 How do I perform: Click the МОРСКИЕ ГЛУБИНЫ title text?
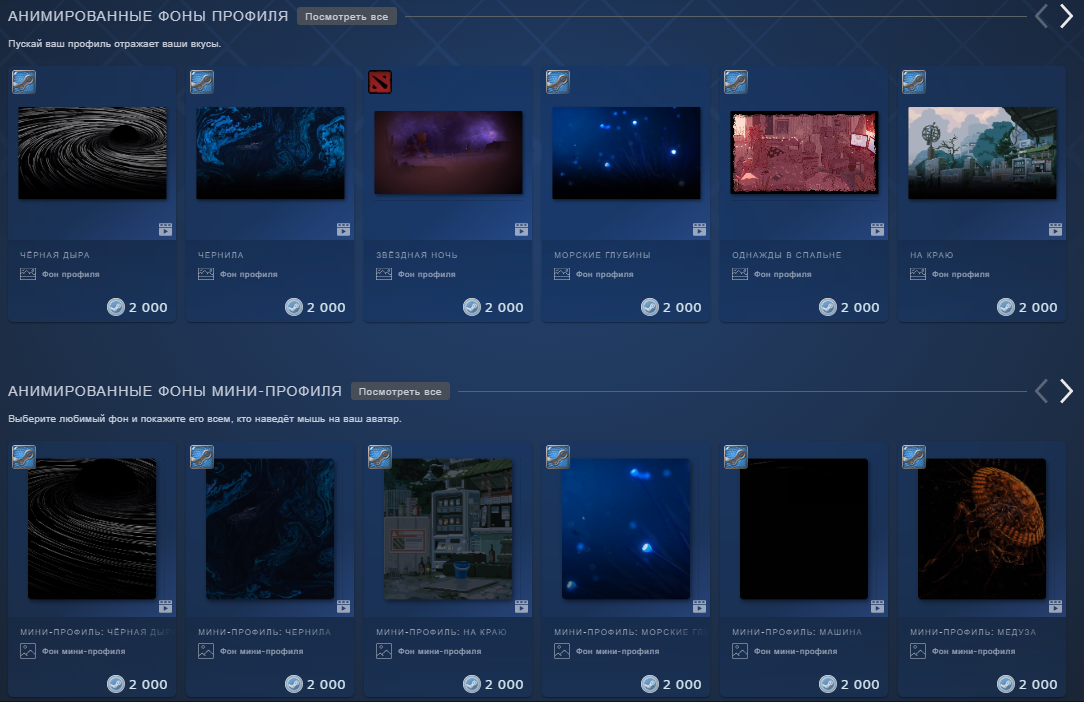pyautogui.click(x=602, y=255)
